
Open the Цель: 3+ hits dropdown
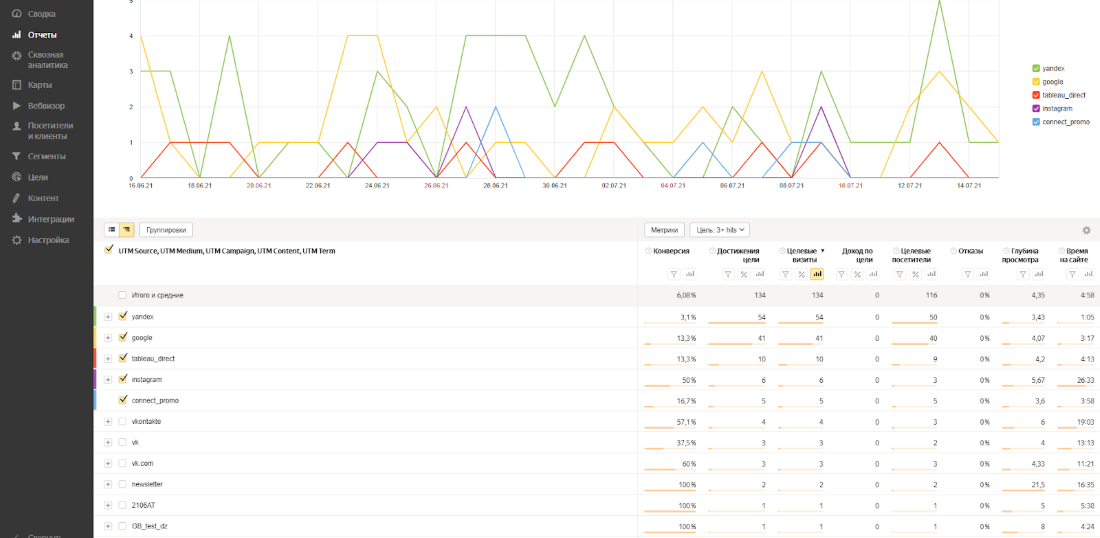coord(719,229)
